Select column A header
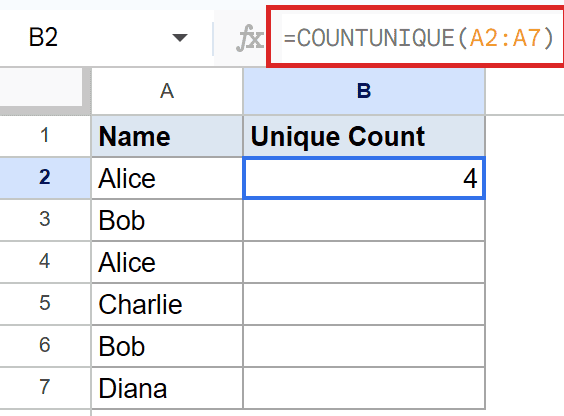The image size is (564, 416). point(167,91)
